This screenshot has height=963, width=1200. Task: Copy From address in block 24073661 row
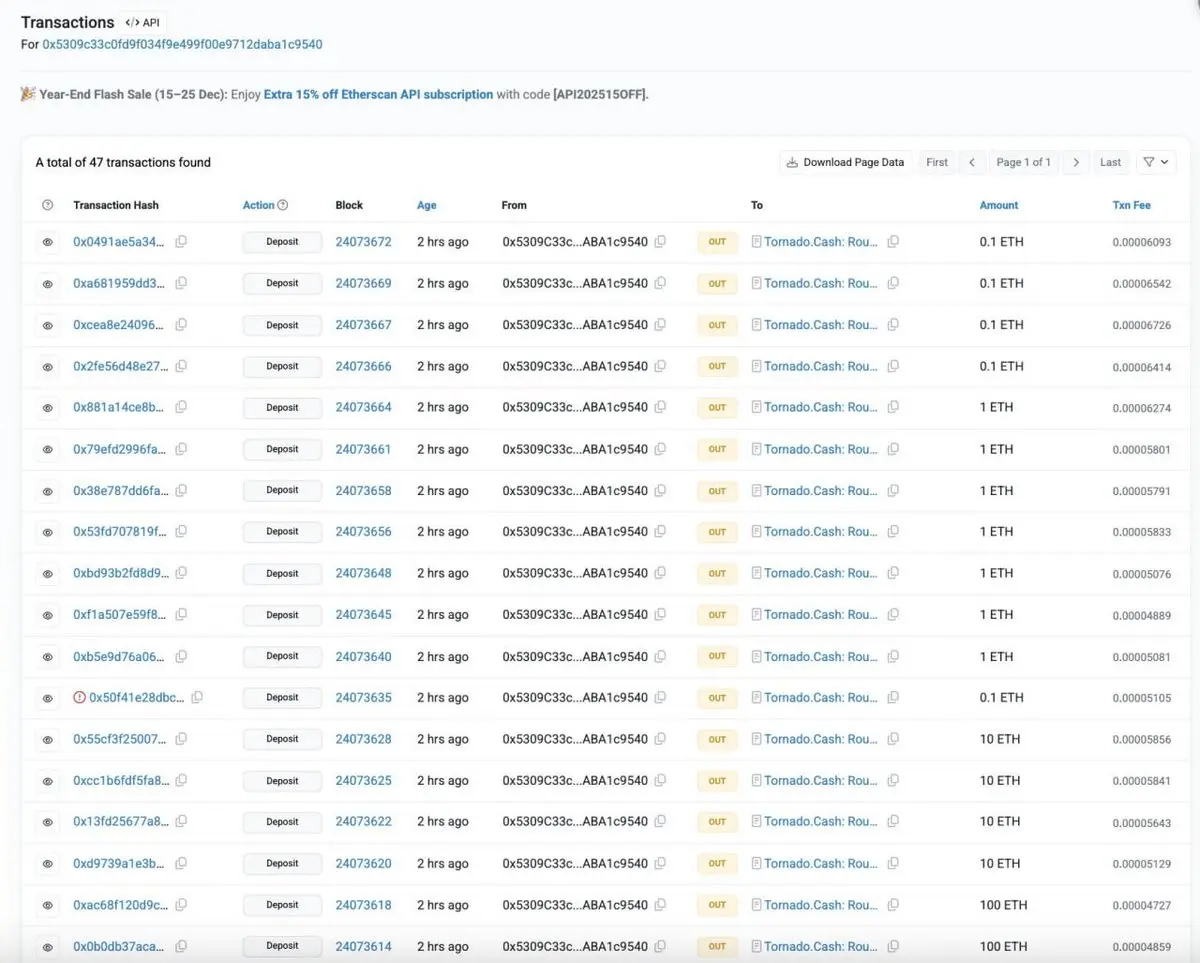pos(660,449)
